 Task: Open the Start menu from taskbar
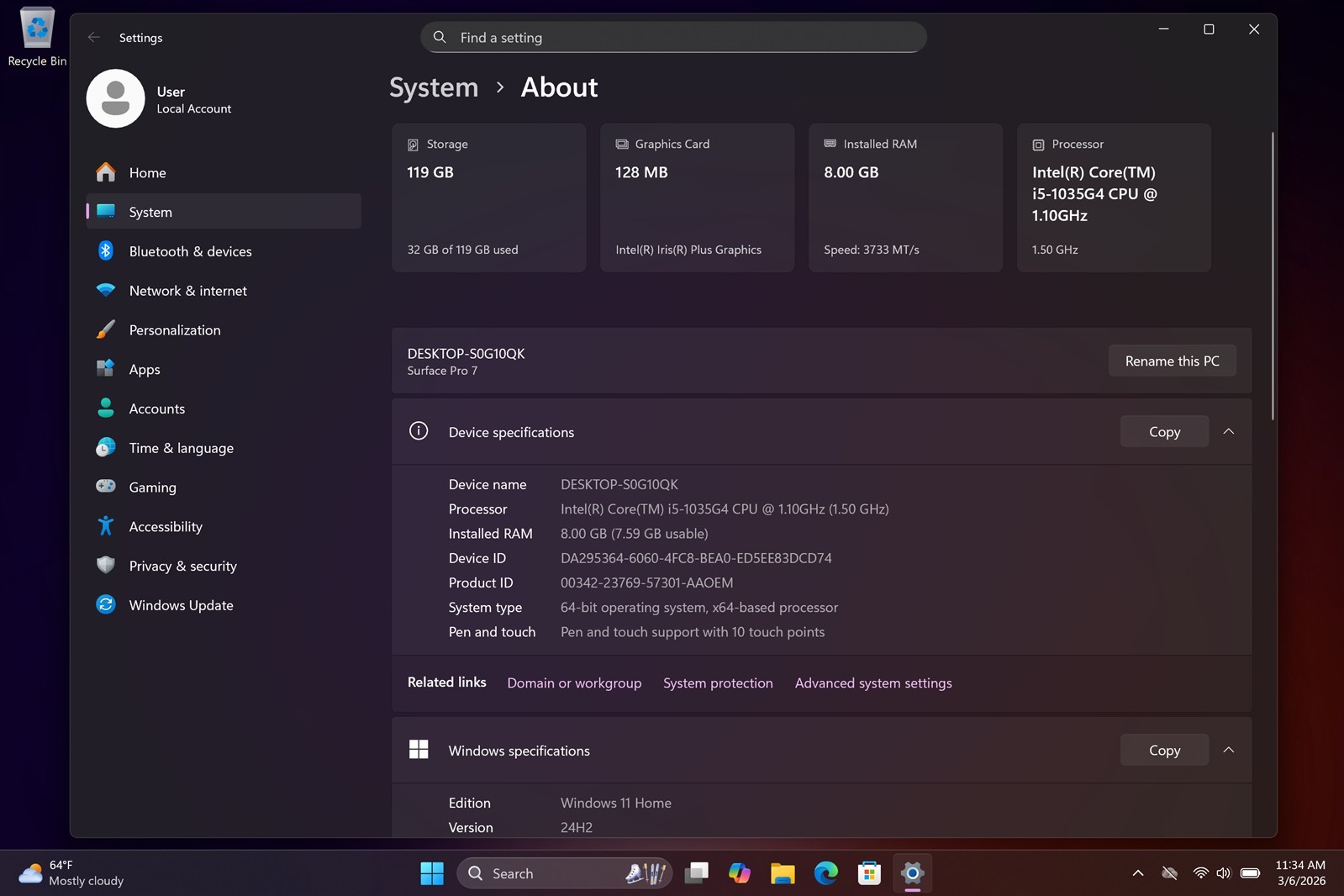click(432, 873)
